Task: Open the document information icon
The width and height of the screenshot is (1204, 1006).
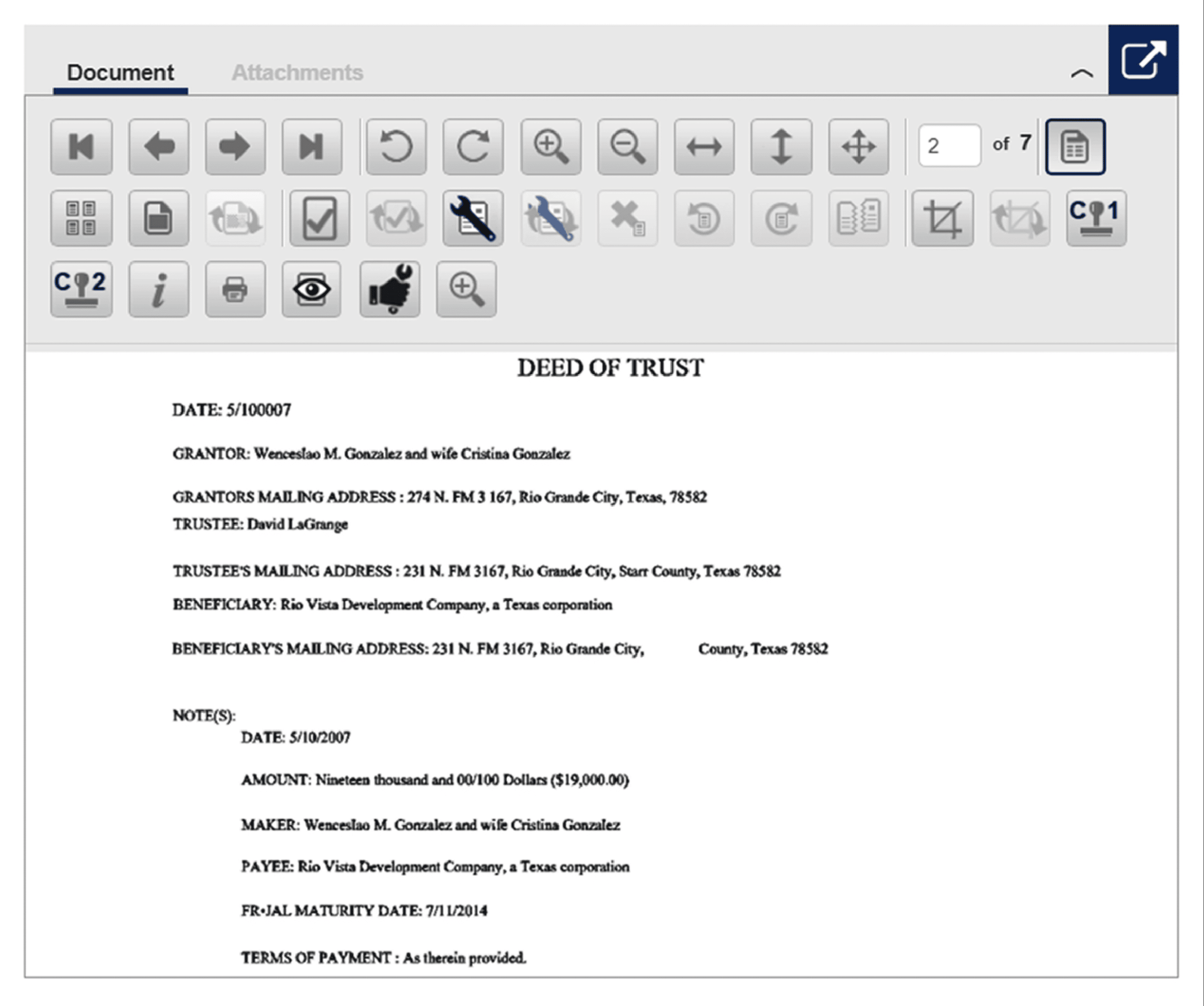Action: pyautogui.click(x=159, y=289)
